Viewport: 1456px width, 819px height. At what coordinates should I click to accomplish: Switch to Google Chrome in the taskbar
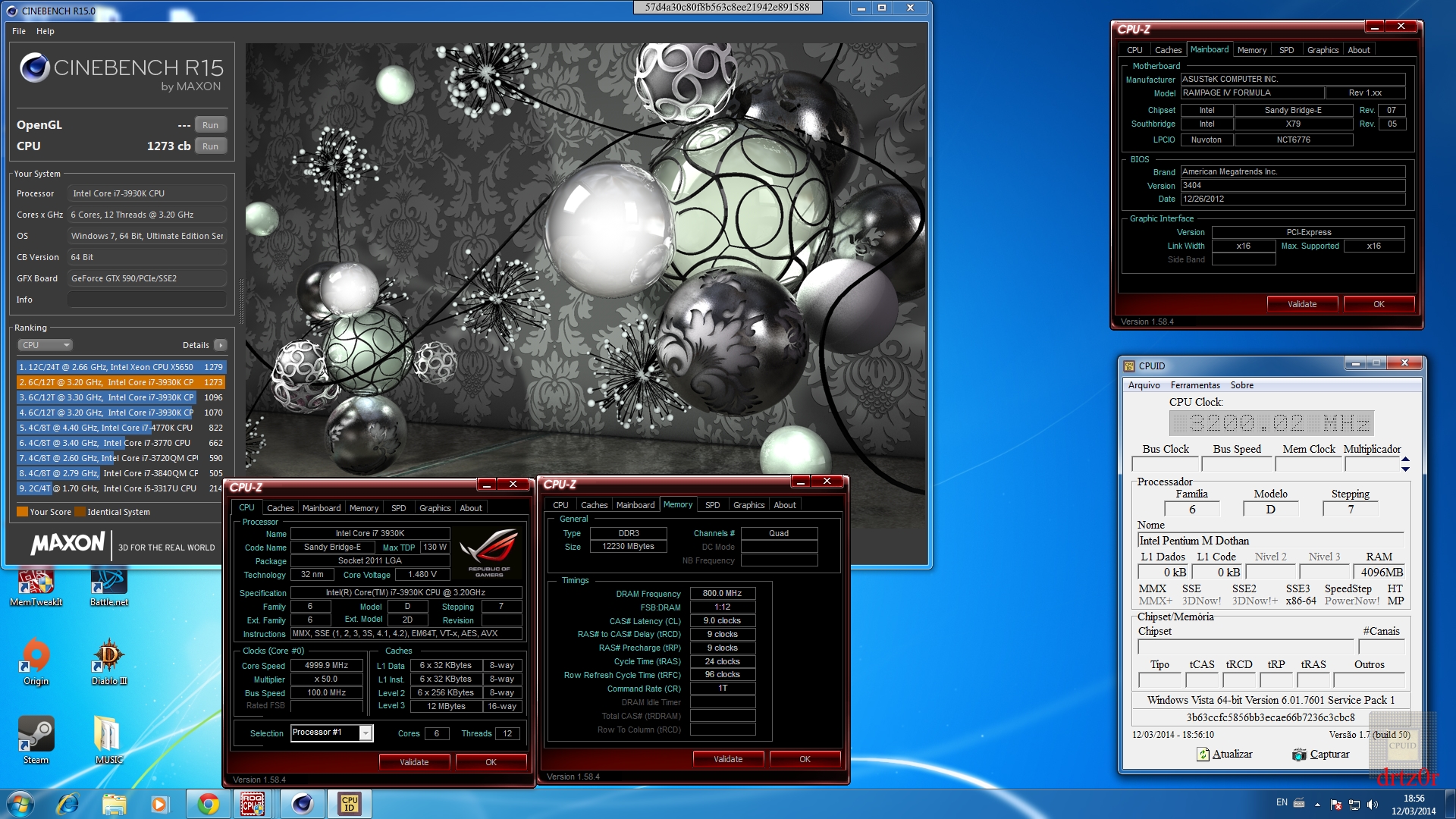[208, 804]
